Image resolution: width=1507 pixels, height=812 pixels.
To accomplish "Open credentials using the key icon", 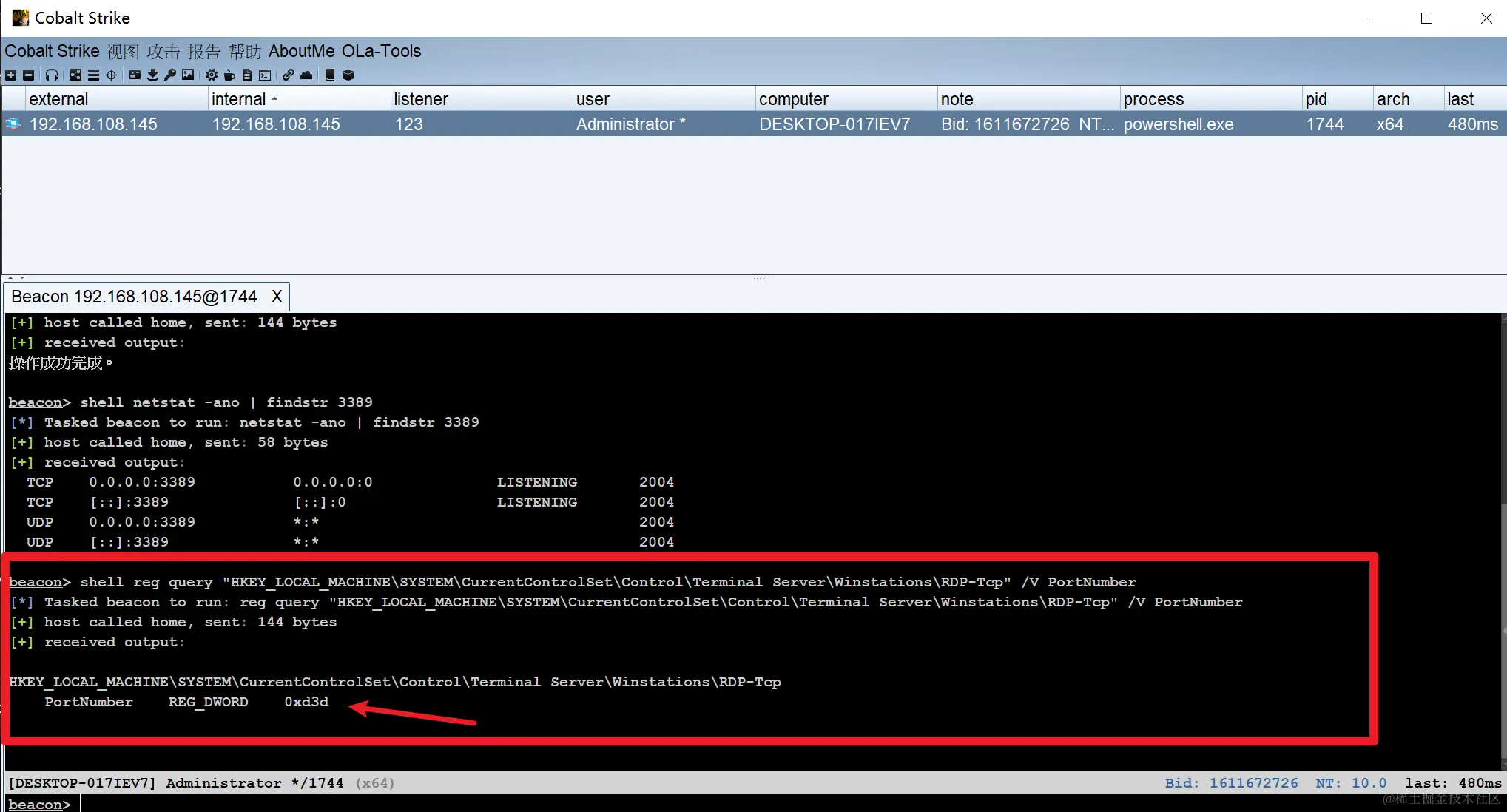I will [170, 75].
